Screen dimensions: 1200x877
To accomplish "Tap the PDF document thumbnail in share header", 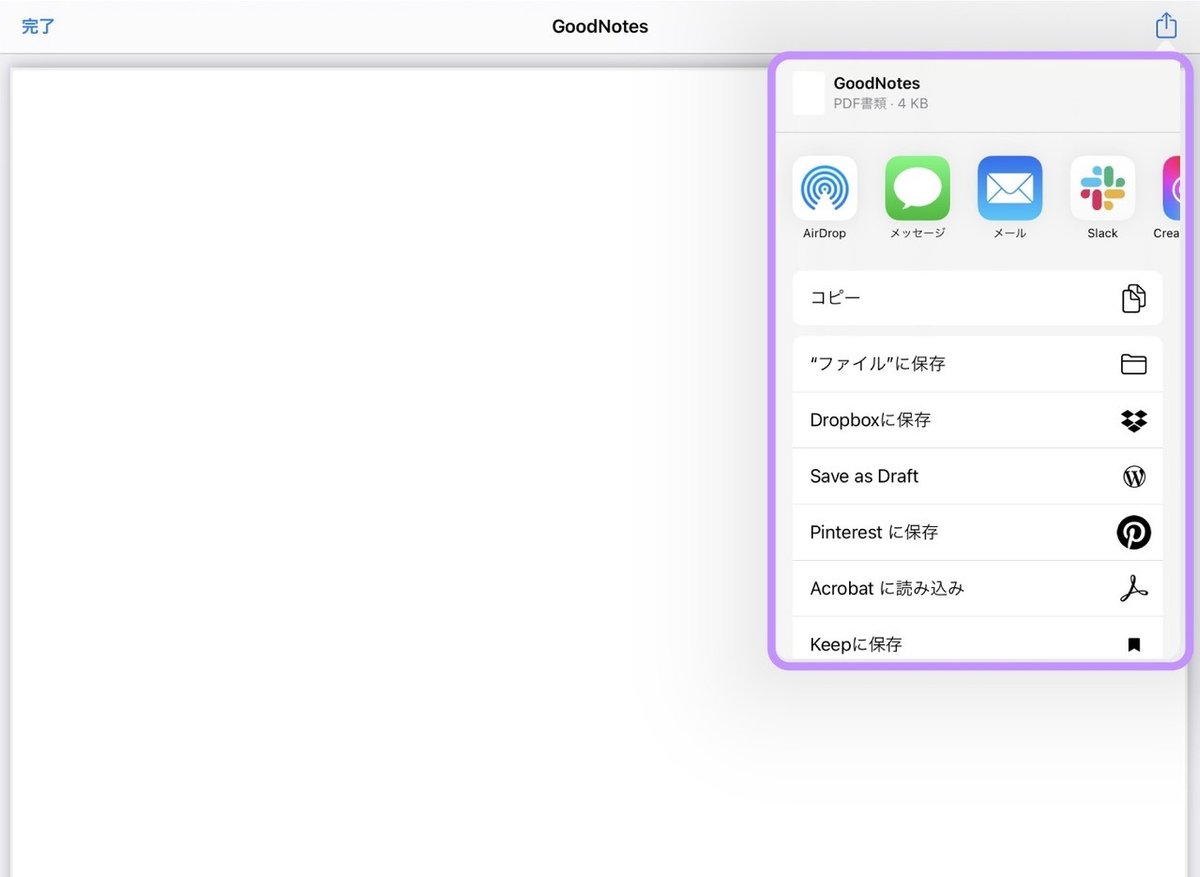I will [809, 93].
